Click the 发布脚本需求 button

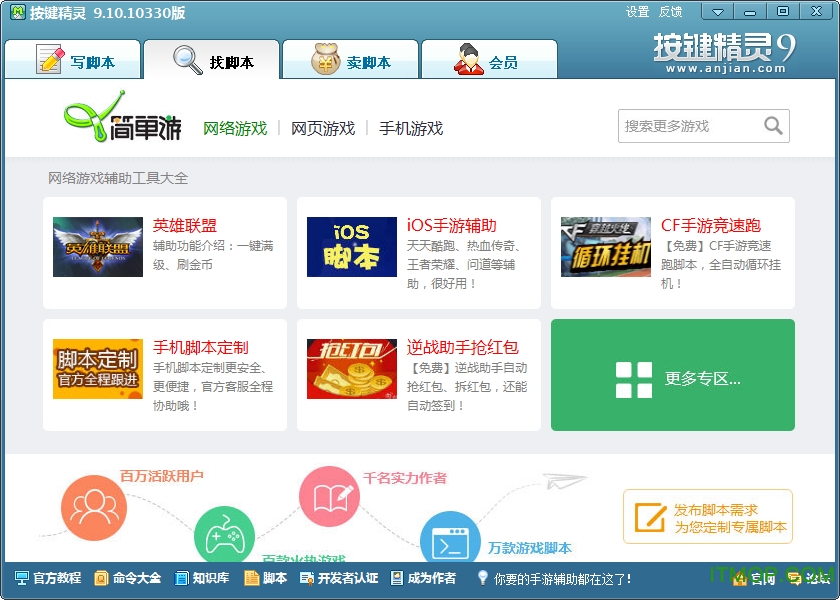click(708, 516)
